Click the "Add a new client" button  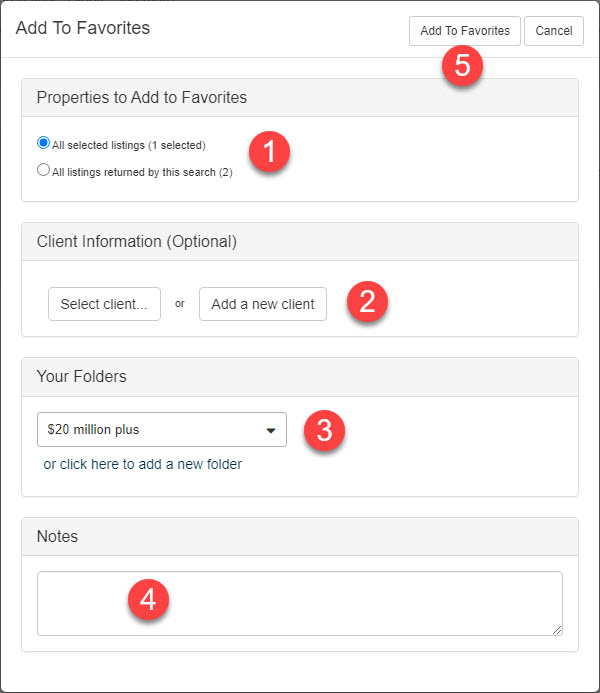(x=263, y=304)
